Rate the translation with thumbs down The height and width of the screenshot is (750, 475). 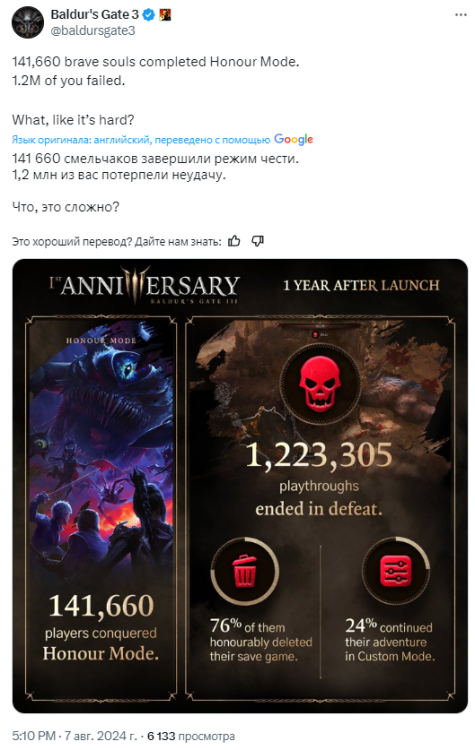coord(257,241)
